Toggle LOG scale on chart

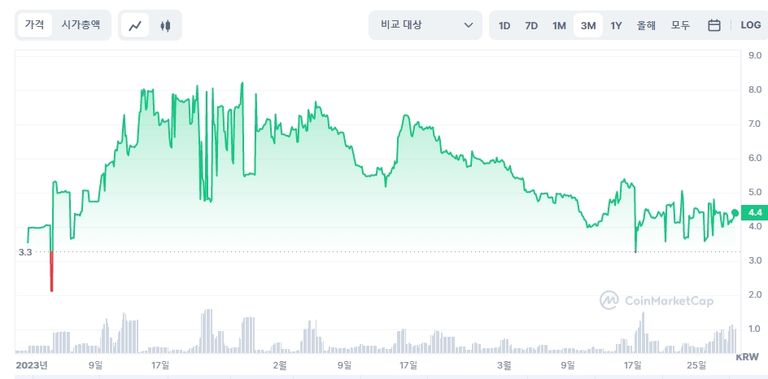[x=750, y=25]
